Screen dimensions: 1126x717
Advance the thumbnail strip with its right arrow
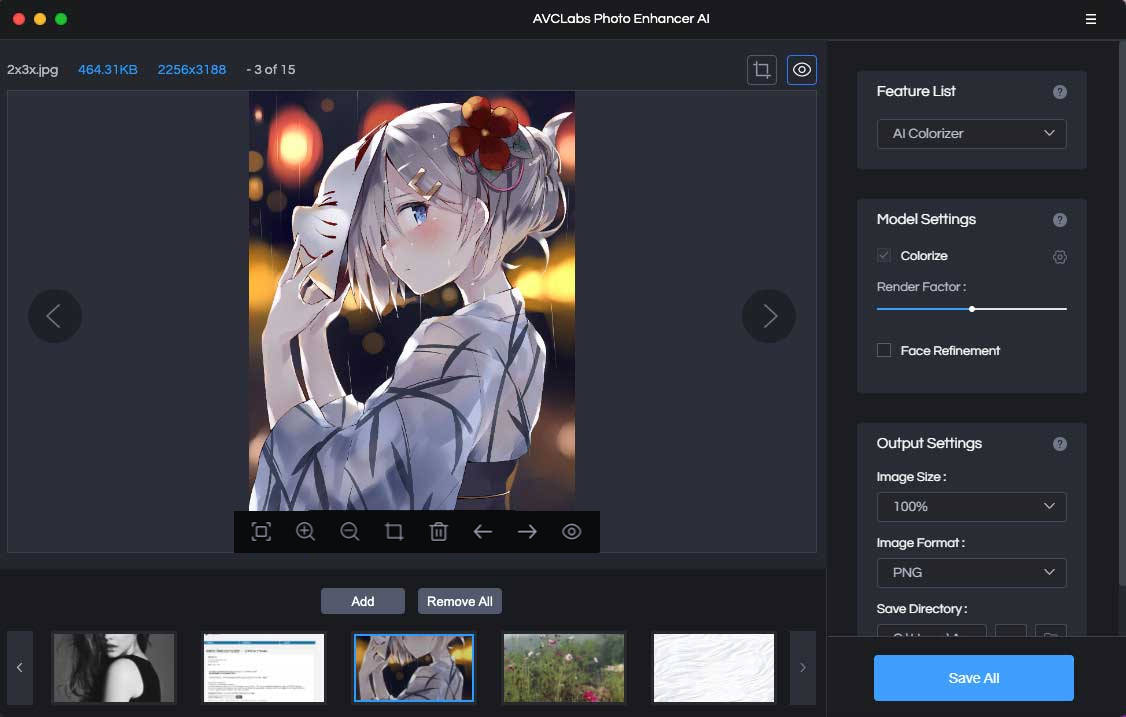pos(803,667)
